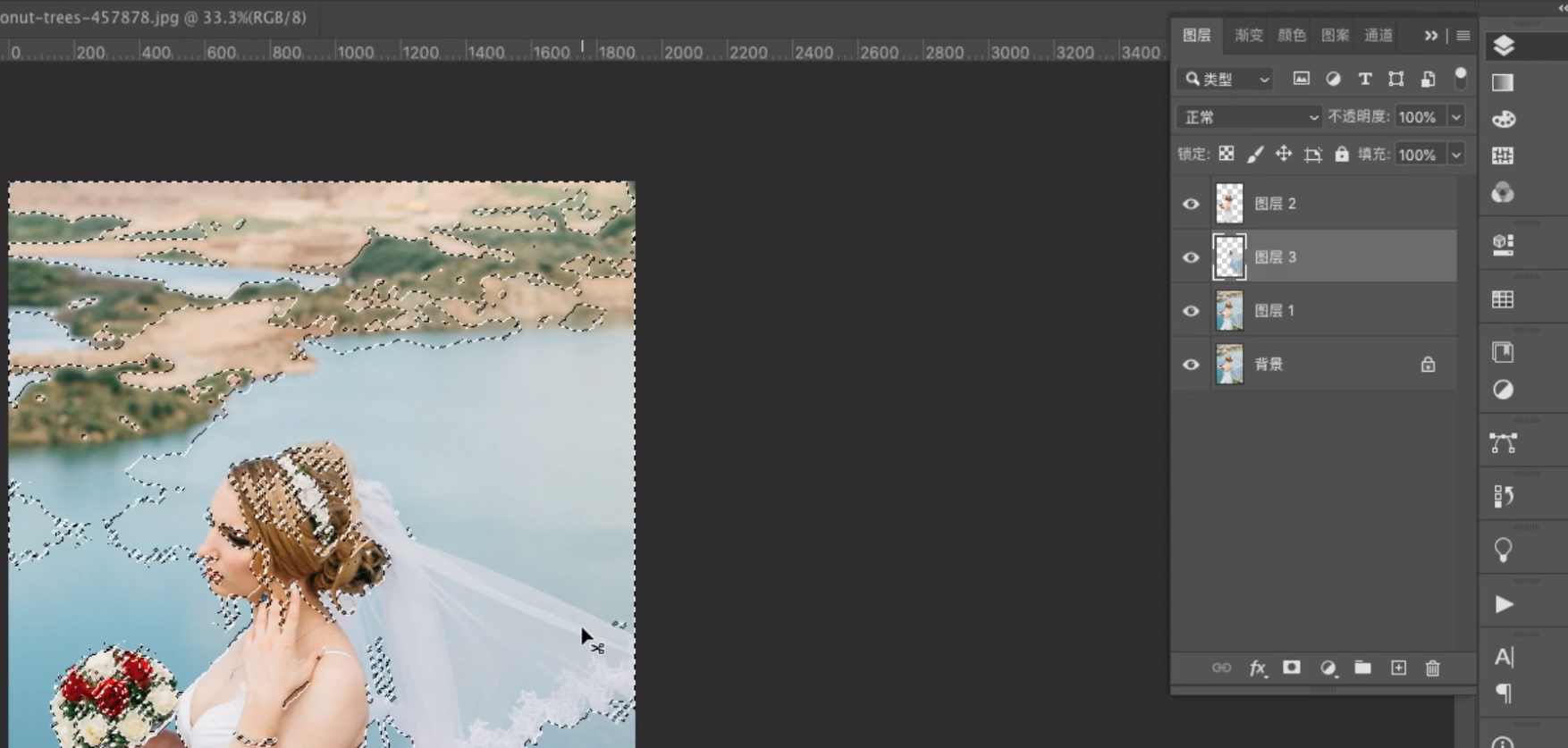
Task: Open History panel icon in dock
Action: (1503, 496)
